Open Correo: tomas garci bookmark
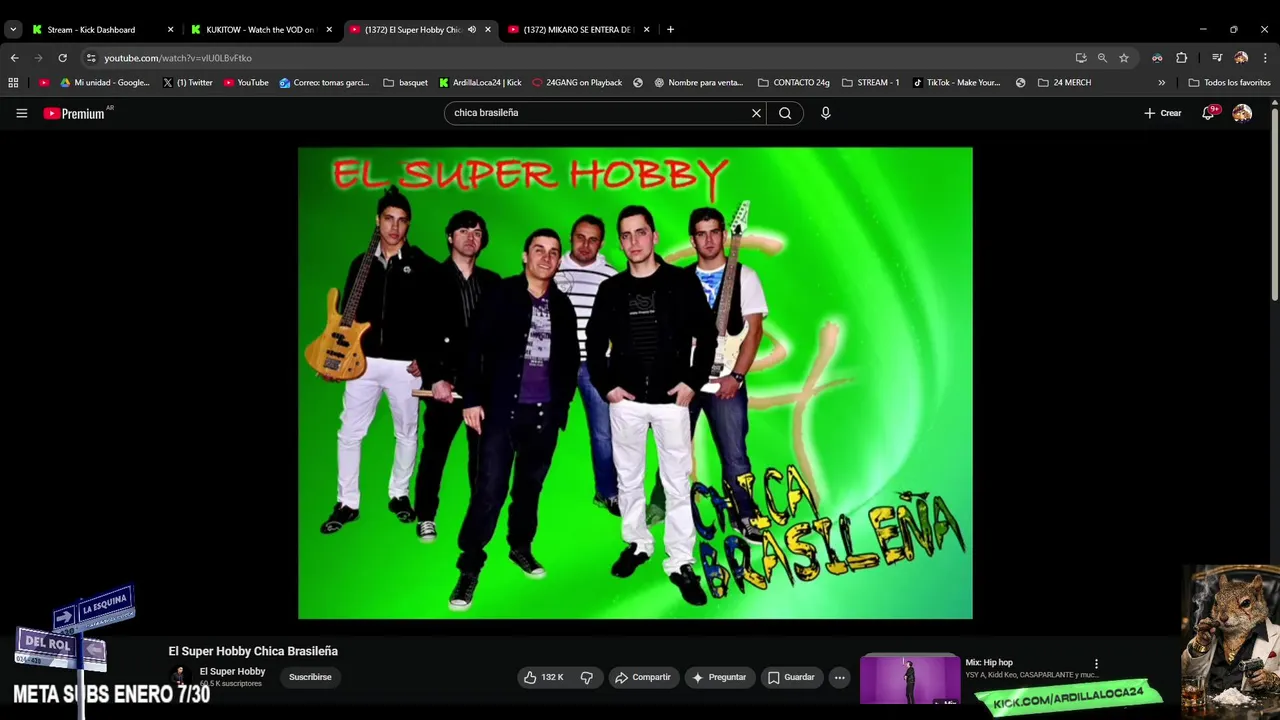 325,83
